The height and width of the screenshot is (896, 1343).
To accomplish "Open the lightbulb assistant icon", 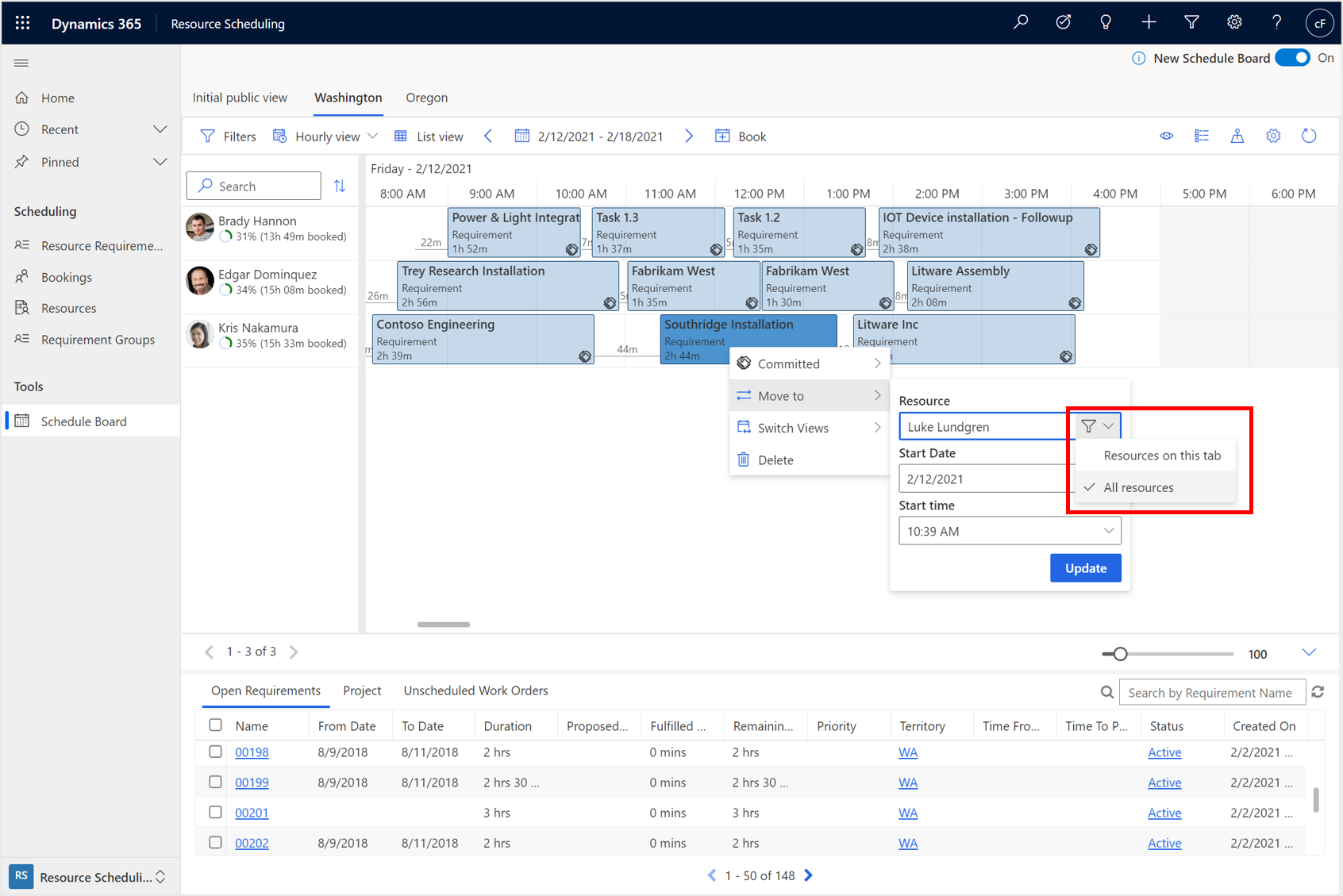I will click(1106, 23).
